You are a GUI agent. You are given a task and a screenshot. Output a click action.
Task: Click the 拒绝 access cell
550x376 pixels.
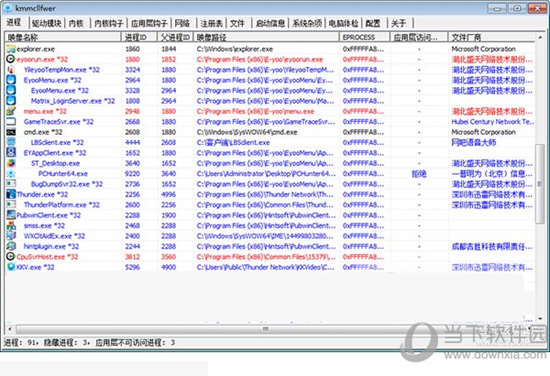419,174
